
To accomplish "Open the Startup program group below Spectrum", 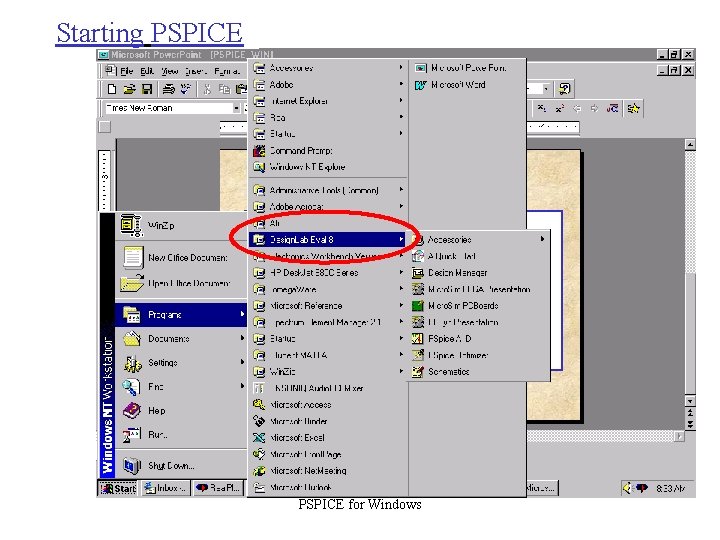I will coord(328,338).
